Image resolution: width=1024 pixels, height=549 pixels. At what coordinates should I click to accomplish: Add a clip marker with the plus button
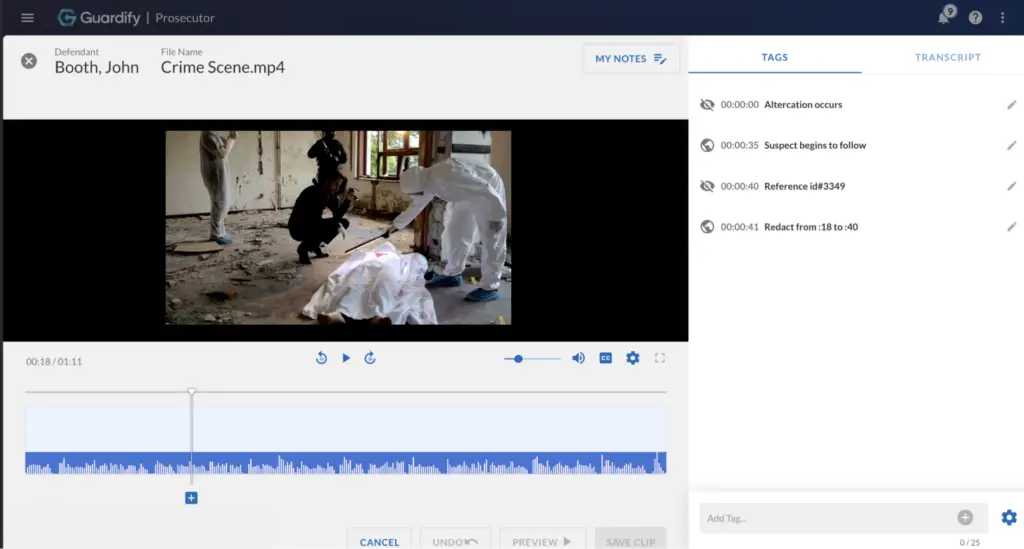pos(191,498)
